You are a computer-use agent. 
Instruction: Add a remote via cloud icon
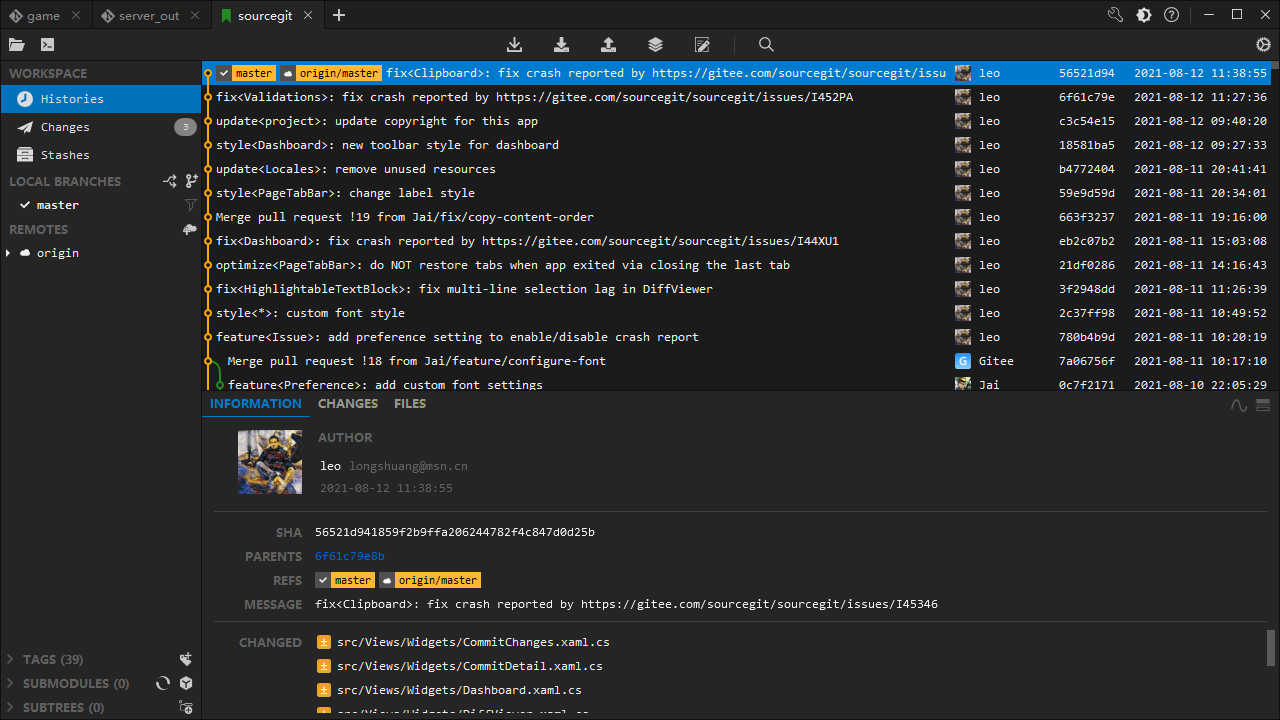coord(190,229)
